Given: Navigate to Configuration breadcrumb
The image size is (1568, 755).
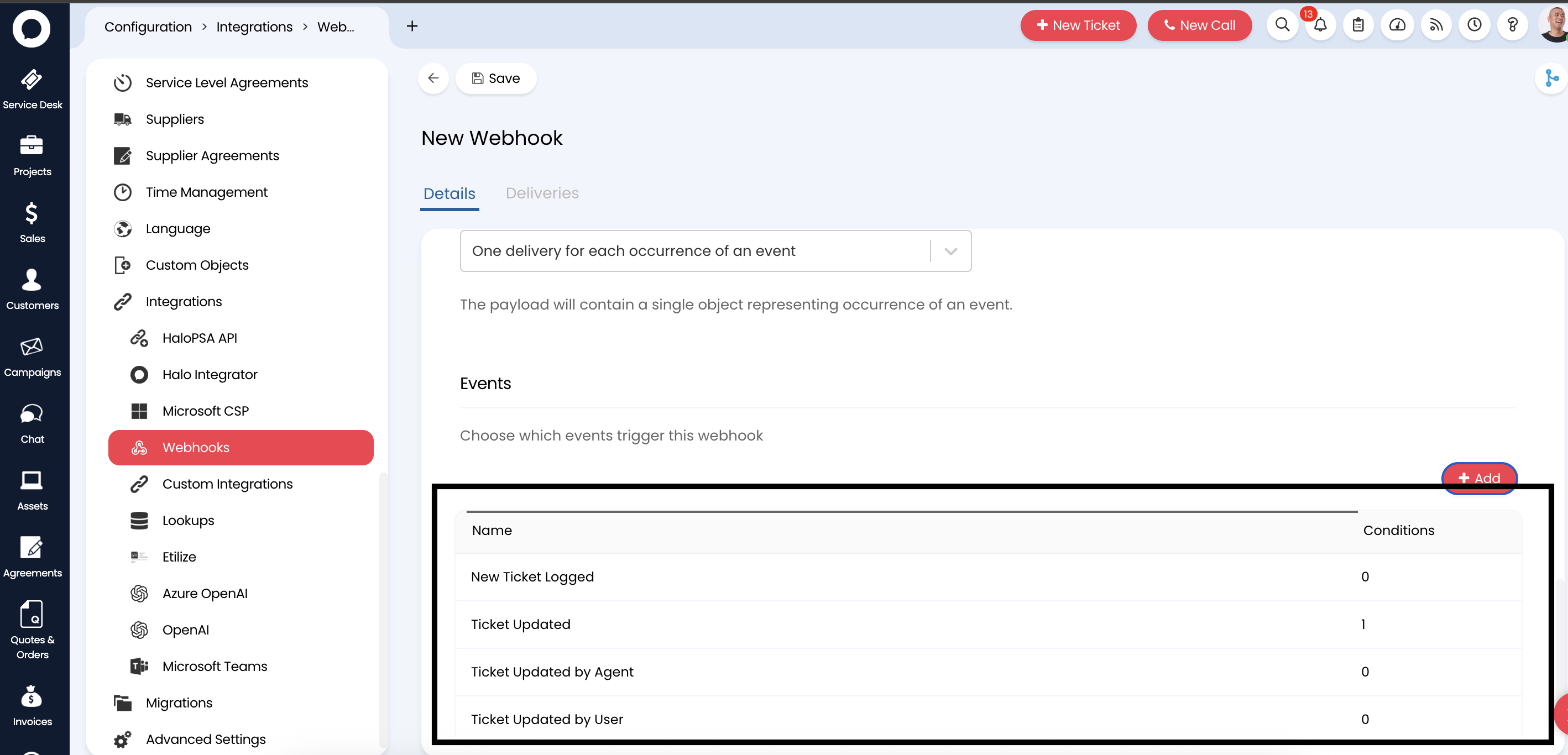Looking at the screenshot, I should 148,26.
